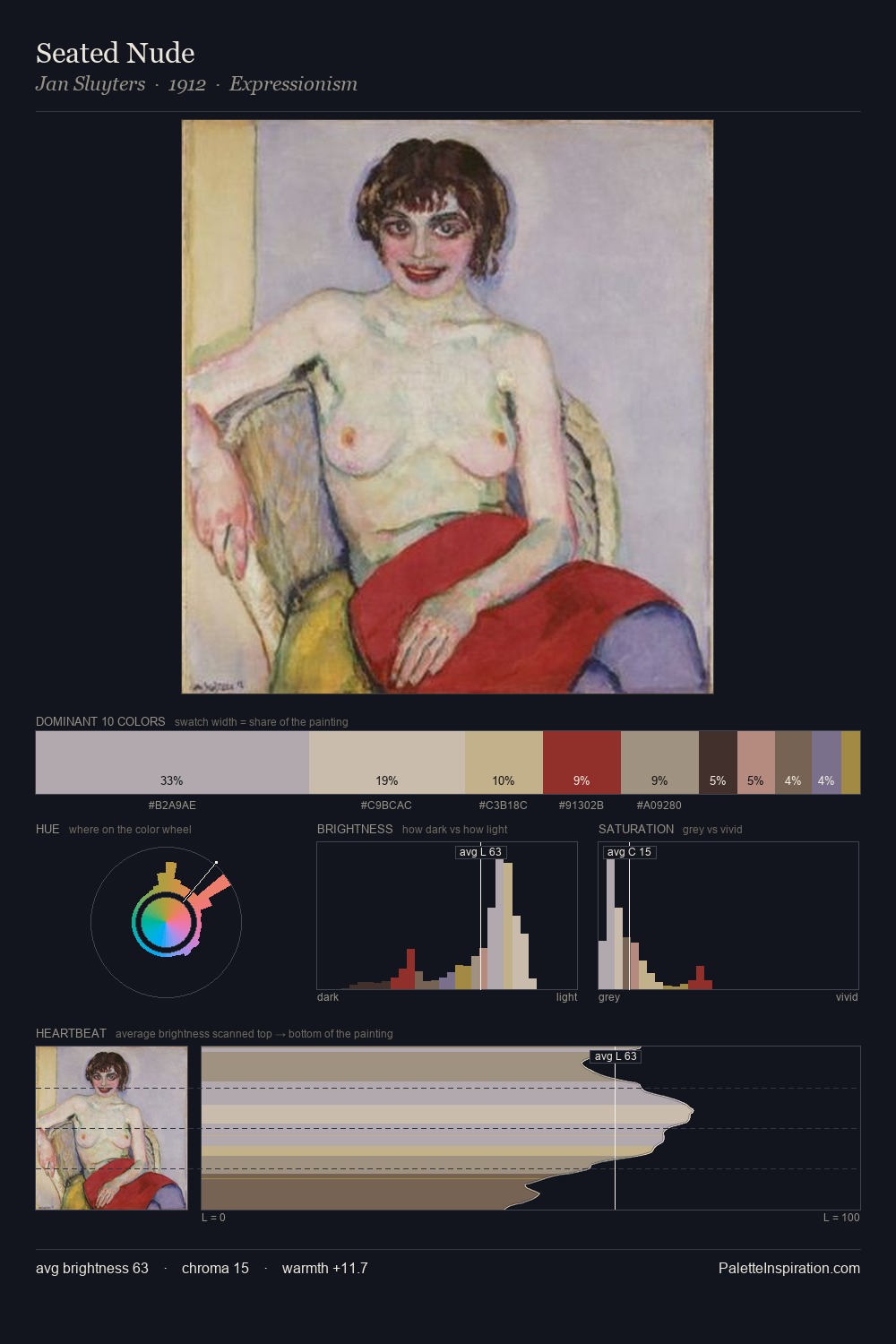The height and width of the screenshot is (1344, 896).
Task: Select the purple 4% swatch
Action: [826, 762]
